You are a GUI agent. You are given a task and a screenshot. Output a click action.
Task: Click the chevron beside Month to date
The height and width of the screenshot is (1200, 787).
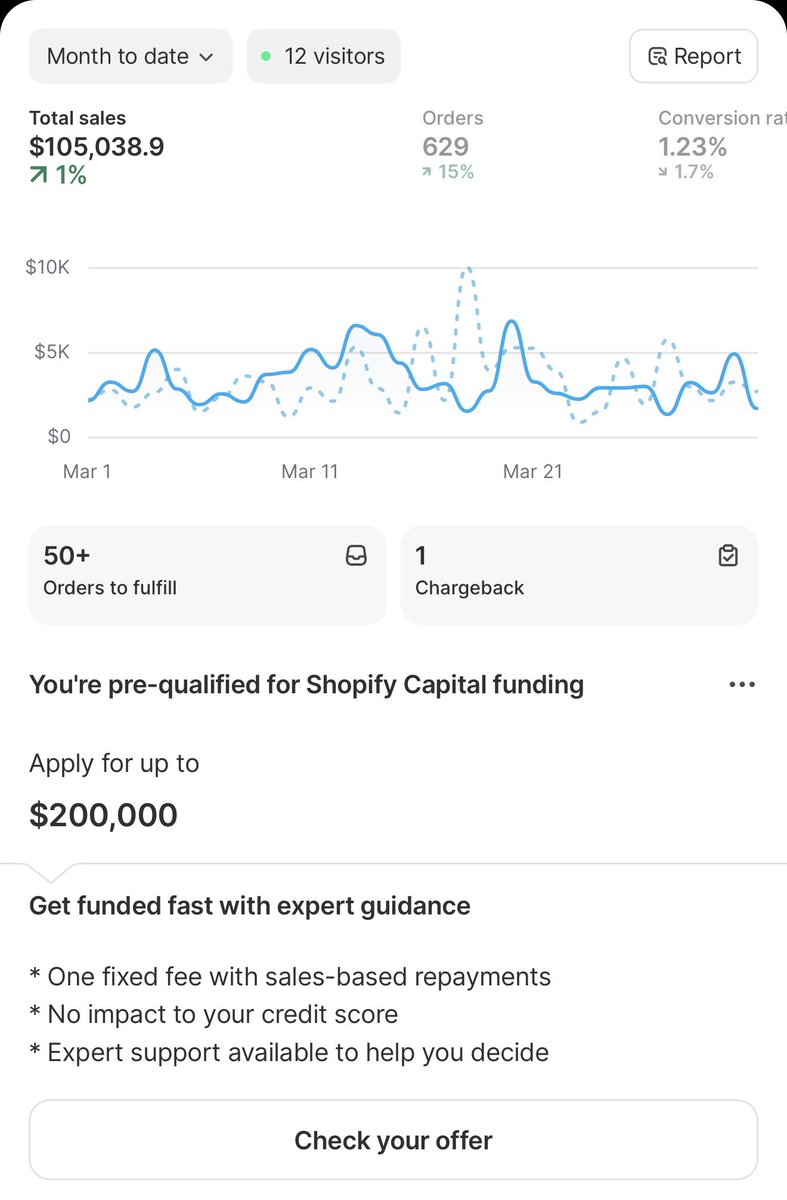pyautogui.click(x=207, y=57)
